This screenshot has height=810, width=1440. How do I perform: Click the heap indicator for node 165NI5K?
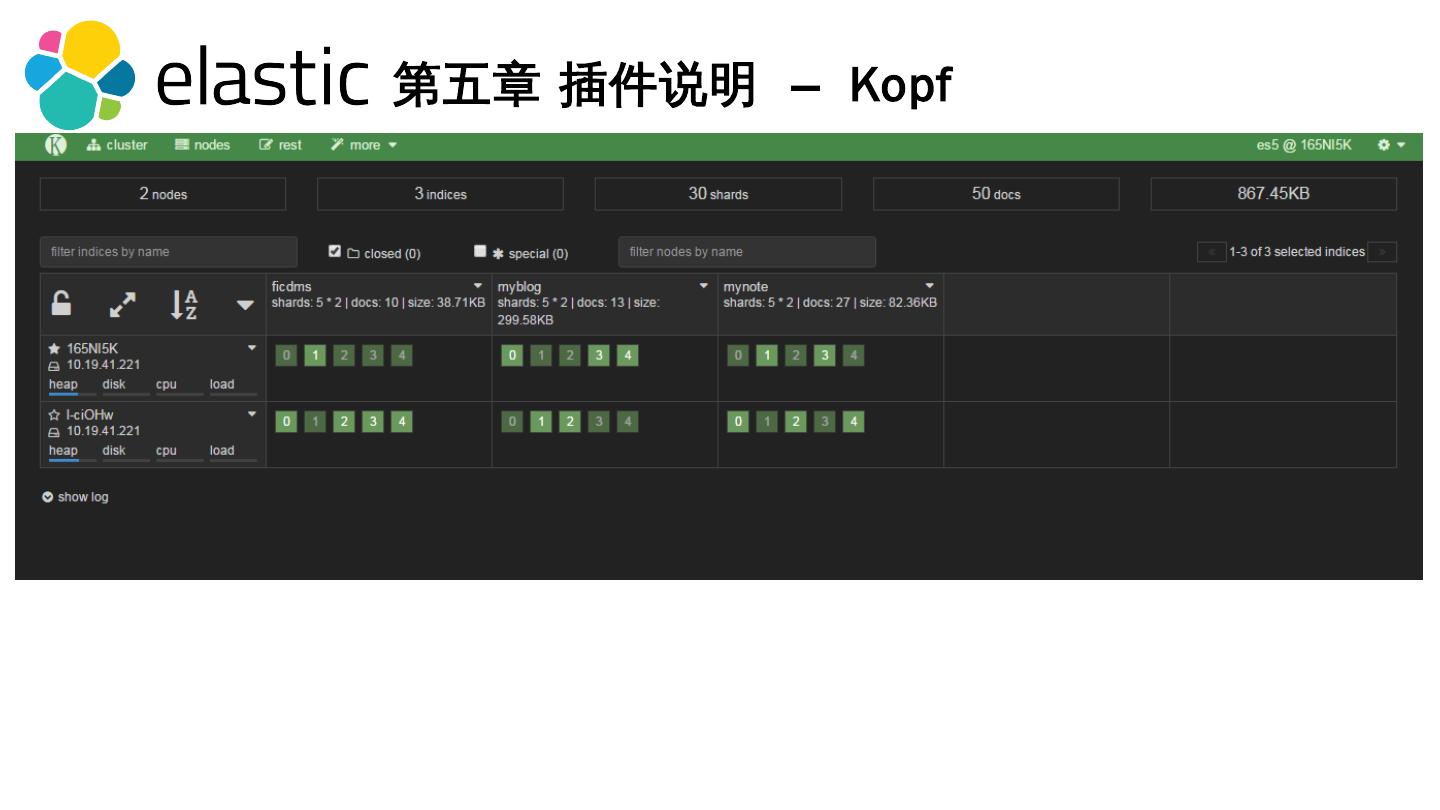[72, 387]
